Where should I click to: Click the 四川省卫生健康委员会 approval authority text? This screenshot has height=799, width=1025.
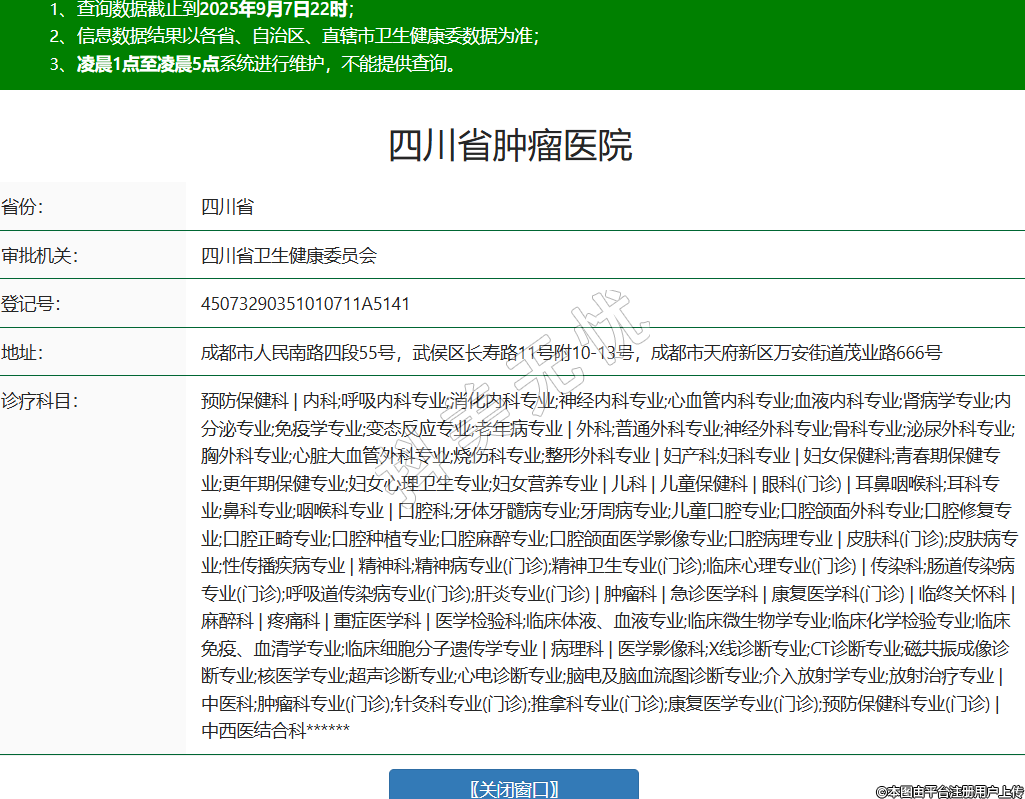(x=289, y=255)
